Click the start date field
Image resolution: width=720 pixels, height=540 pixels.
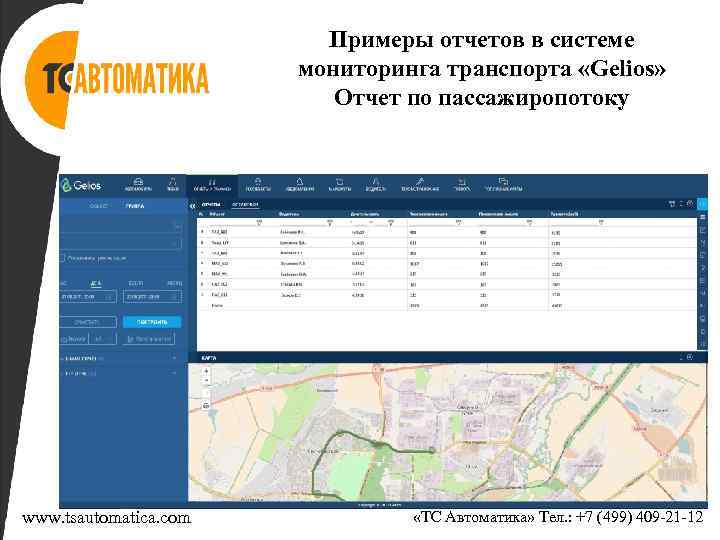[x=88, y=297]
